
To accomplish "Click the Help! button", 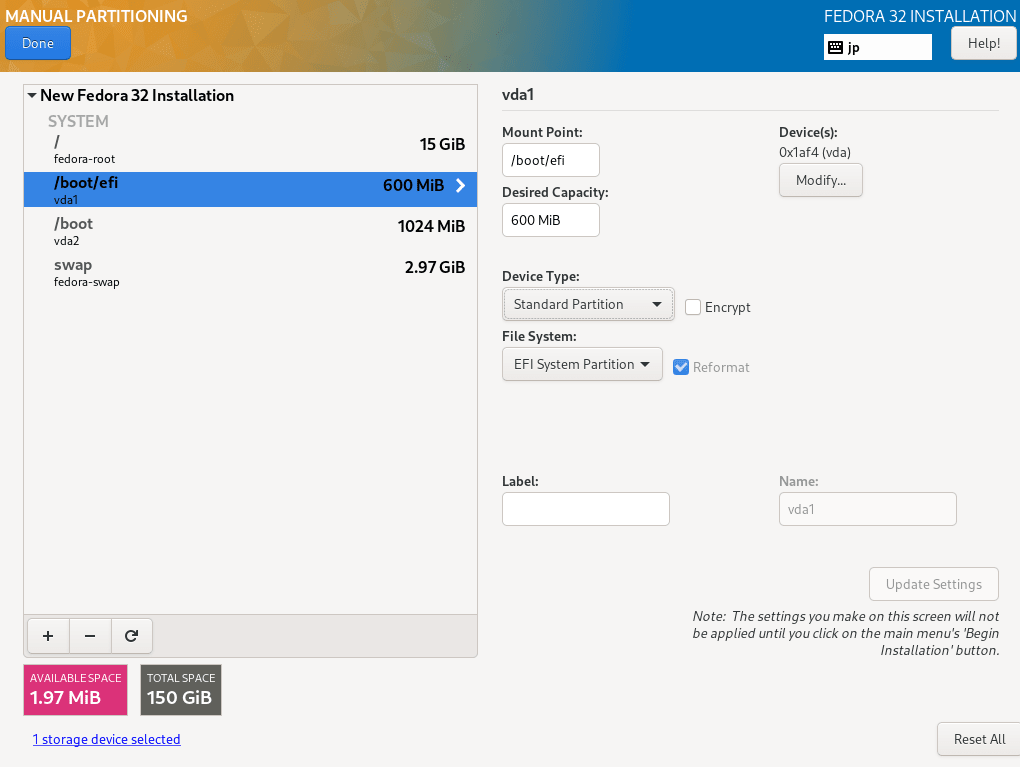I will (984, 44).
